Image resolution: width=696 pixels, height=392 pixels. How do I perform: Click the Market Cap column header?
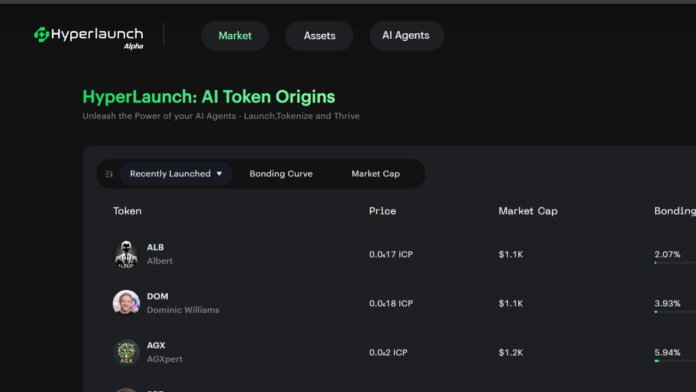coord(528,211)
